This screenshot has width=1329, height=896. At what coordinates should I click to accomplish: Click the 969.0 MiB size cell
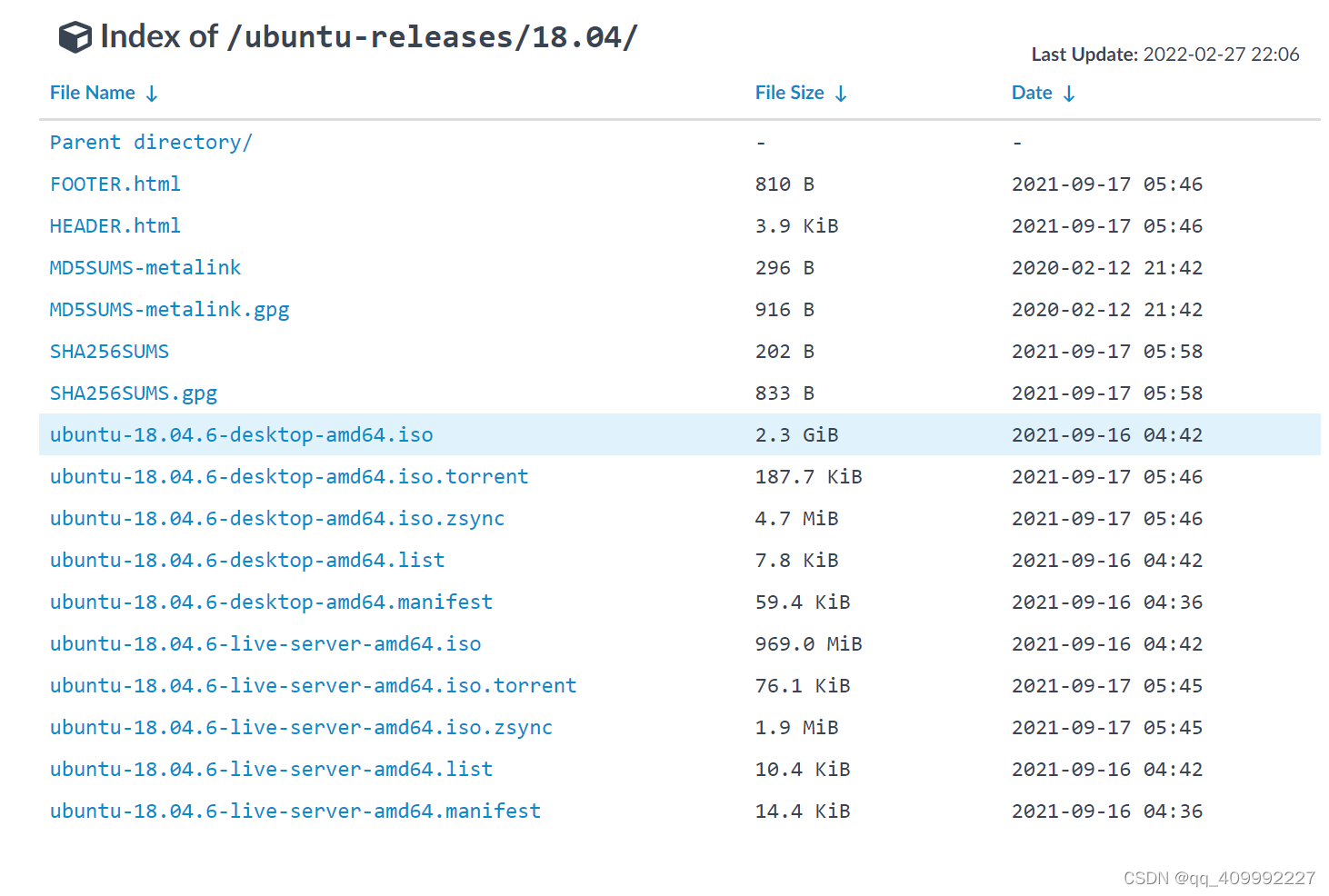(809, 644)
